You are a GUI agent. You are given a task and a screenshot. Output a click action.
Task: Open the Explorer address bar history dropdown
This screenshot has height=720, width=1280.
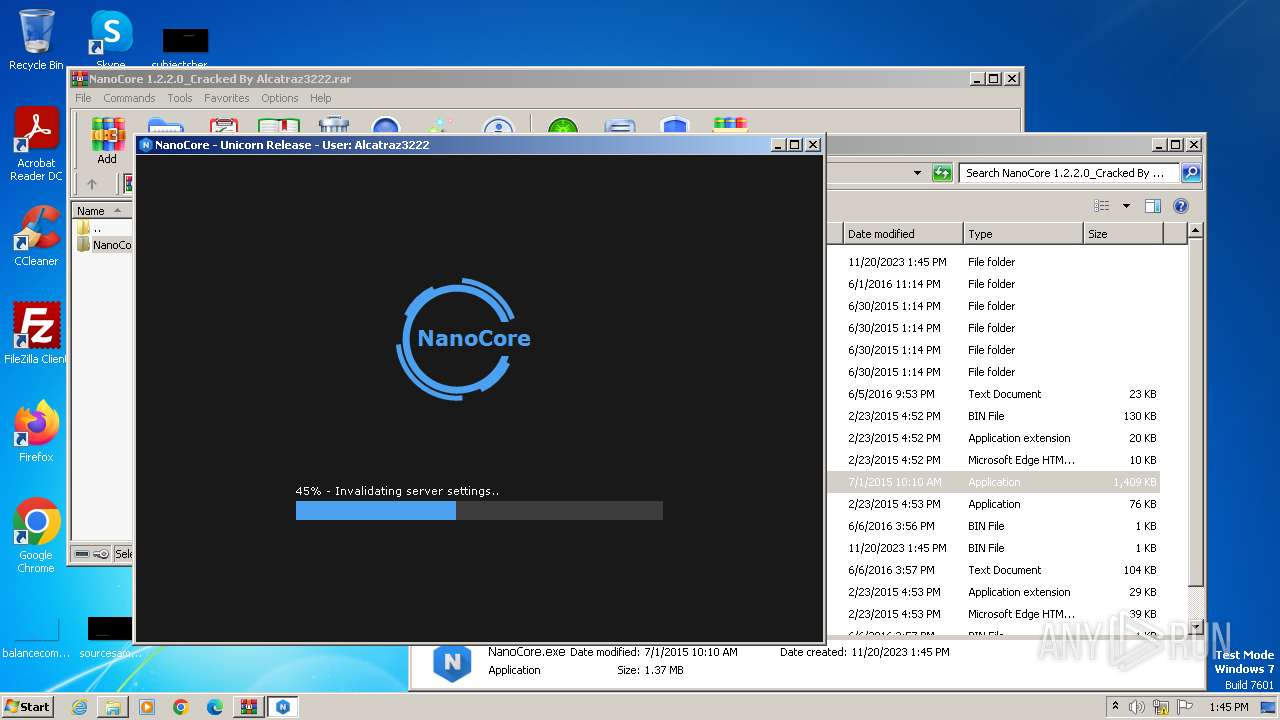coord(917,173)
